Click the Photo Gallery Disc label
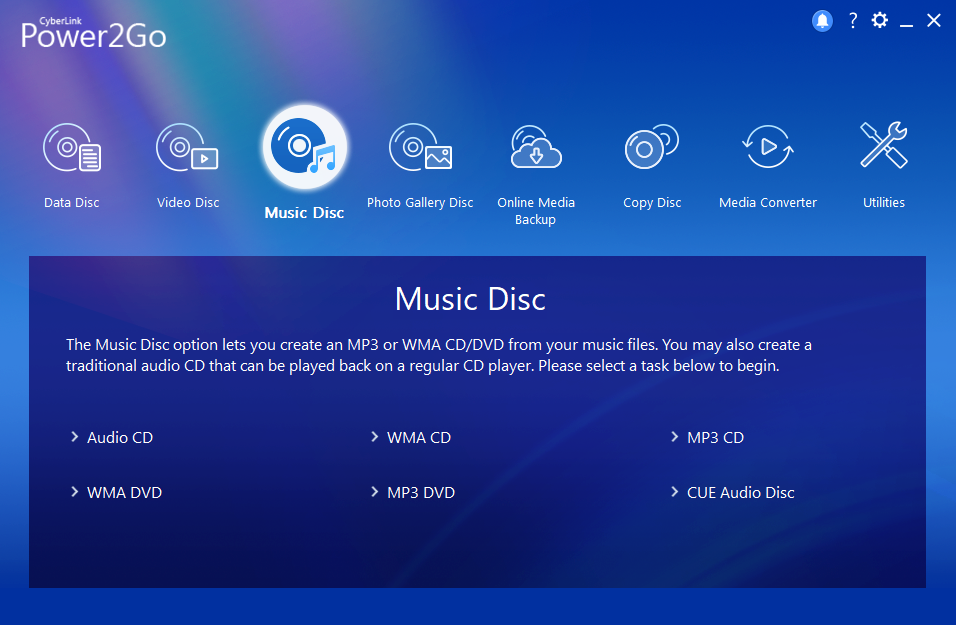 coord(420,203)
